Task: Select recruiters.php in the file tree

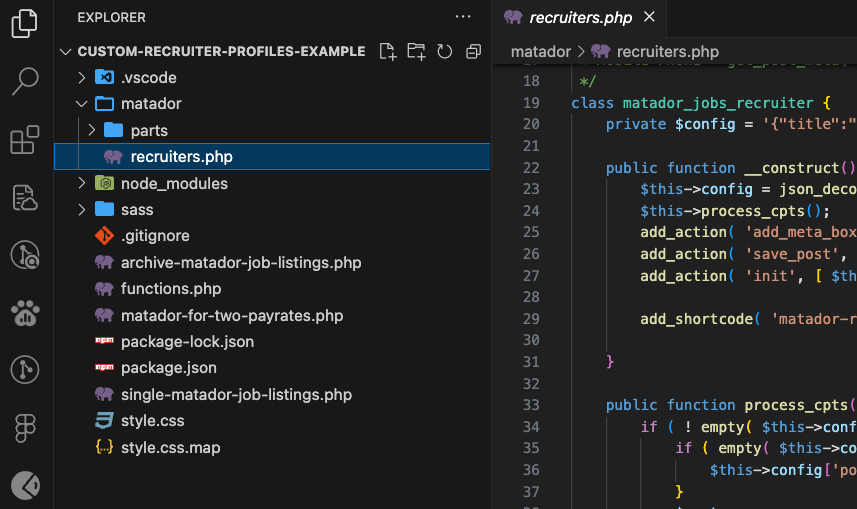Action: 272,157
